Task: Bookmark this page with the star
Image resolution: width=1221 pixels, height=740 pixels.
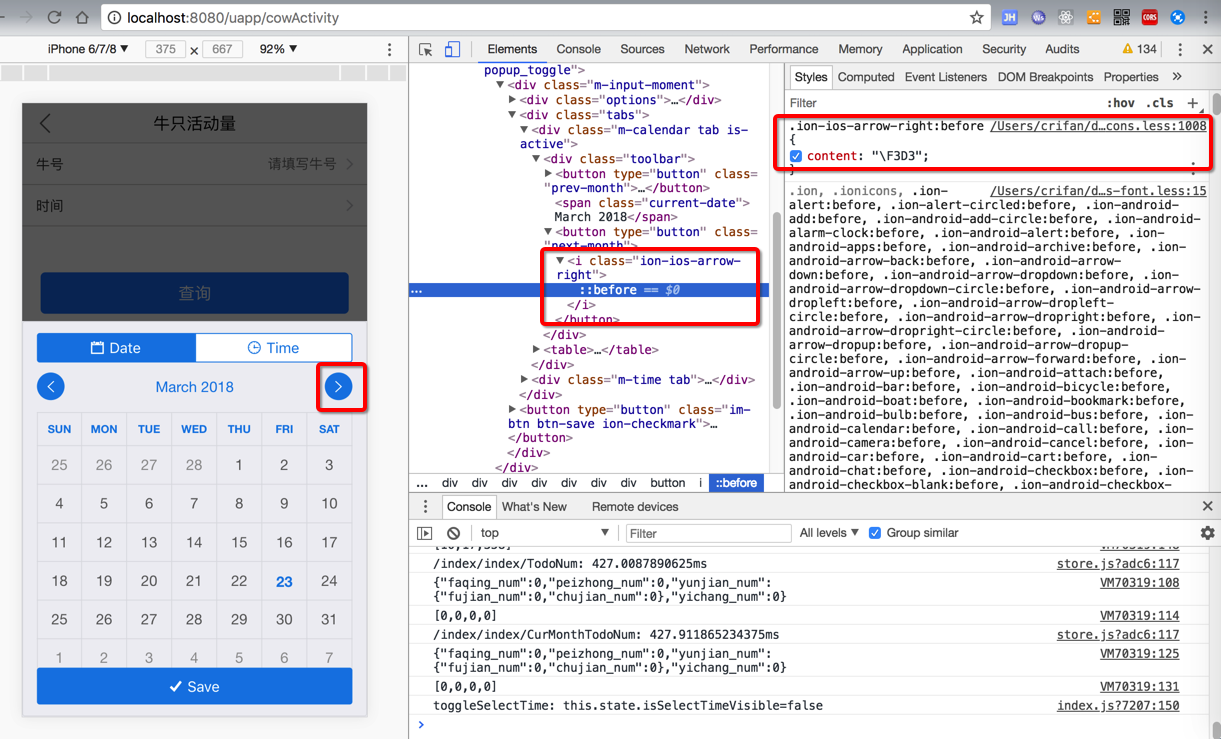Action: click(976, 17)
